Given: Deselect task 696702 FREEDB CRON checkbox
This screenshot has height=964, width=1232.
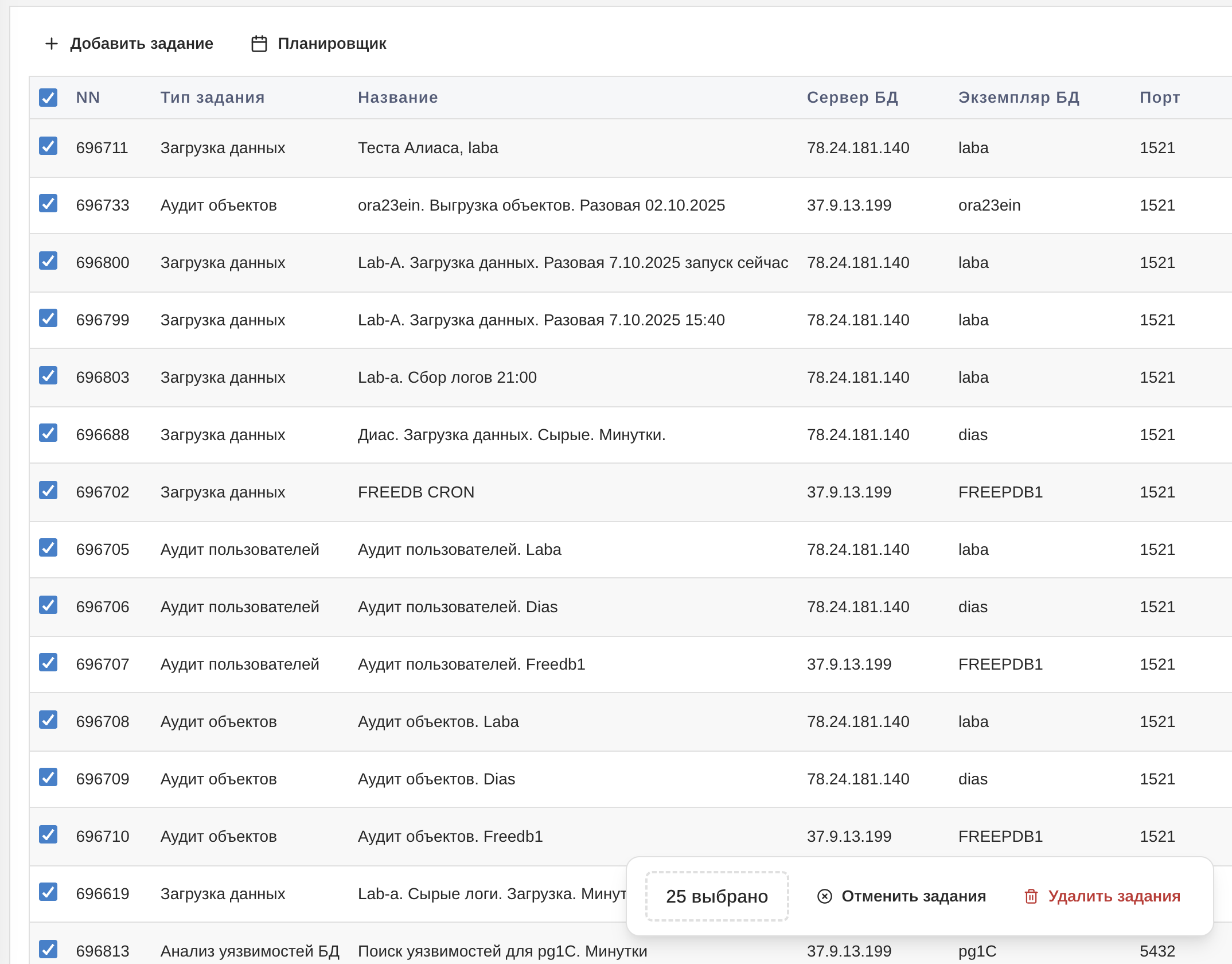Looking at the screenshot, I should pos(48,491).
